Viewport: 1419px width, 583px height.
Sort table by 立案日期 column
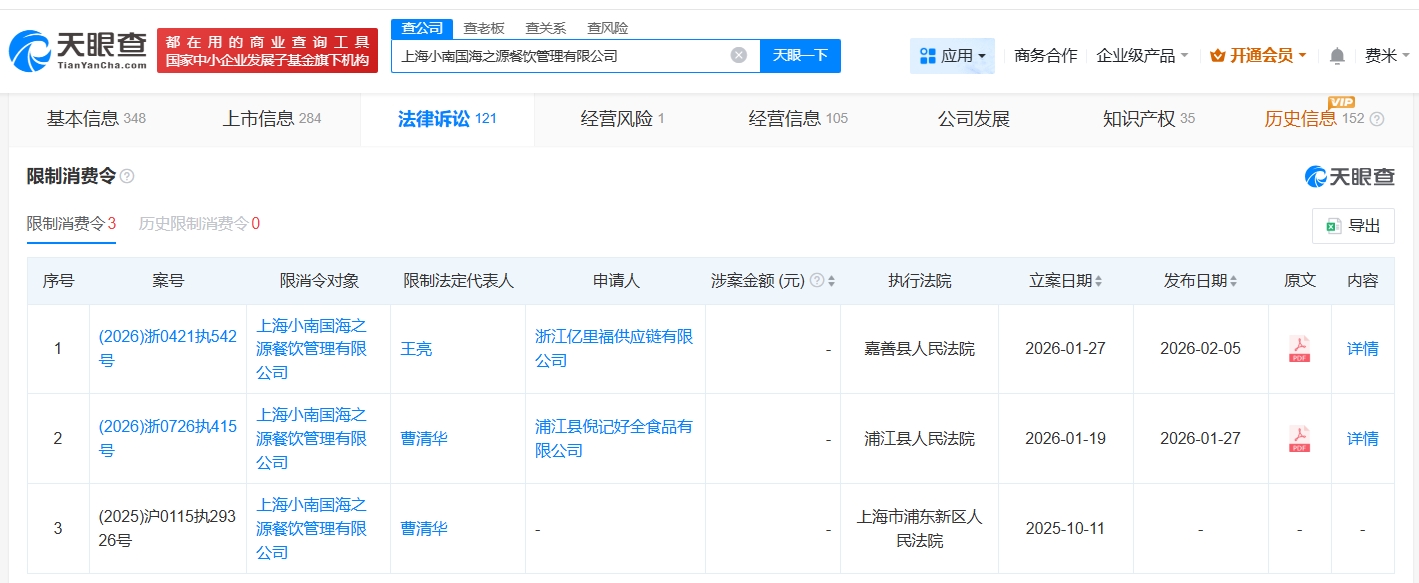[1099, 281]
